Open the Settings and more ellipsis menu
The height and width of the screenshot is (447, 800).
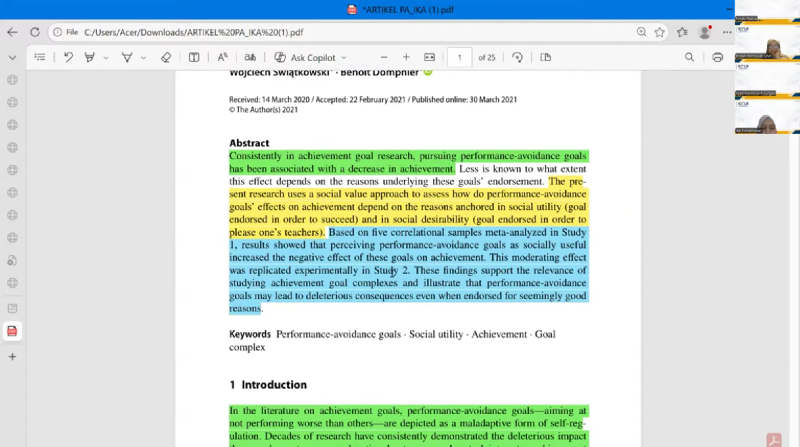(x=727, y=32)
